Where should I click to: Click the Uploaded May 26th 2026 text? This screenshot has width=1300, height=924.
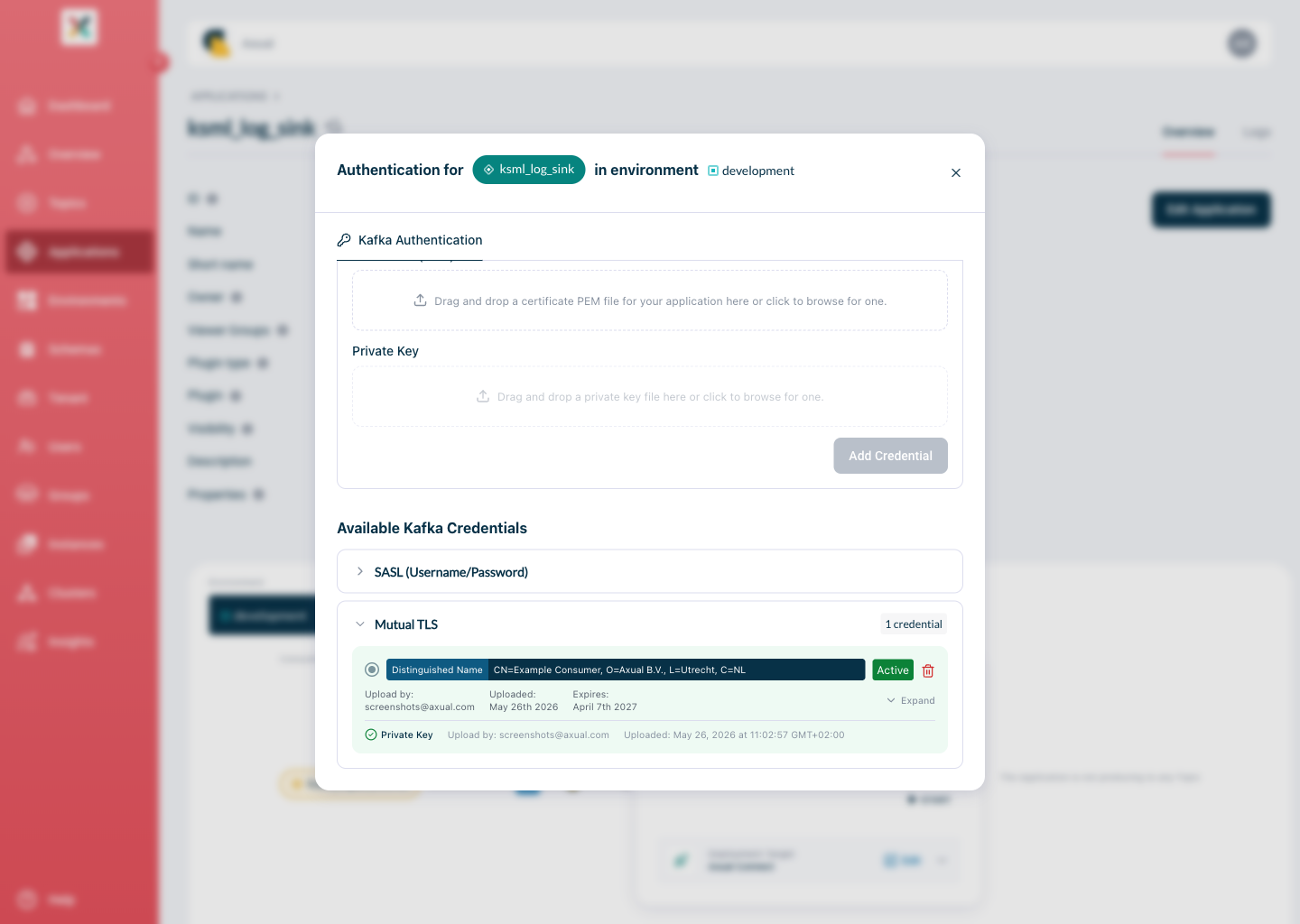[524, 700]
